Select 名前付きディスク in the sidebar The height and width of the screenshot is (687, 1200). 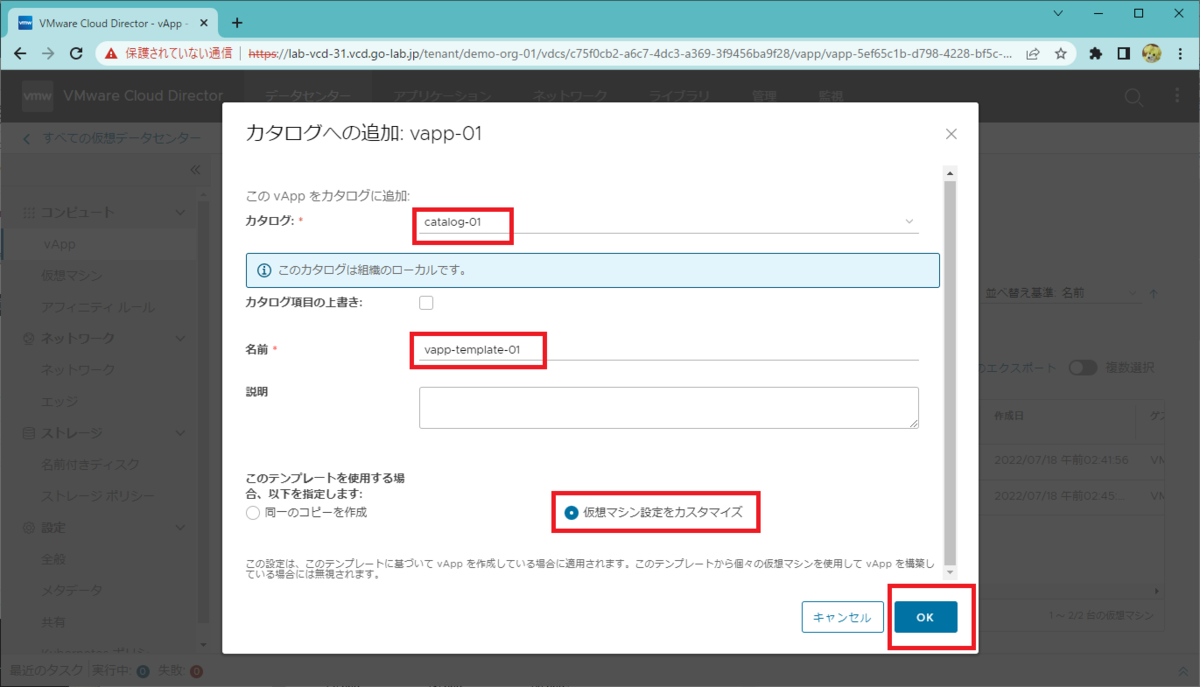[x=91, y=465]
